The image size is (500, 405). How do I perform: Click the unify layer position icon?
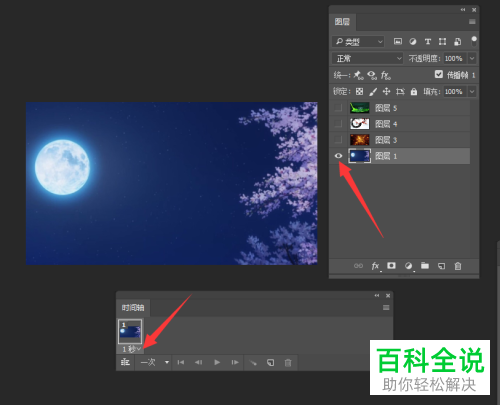(359, 75)
